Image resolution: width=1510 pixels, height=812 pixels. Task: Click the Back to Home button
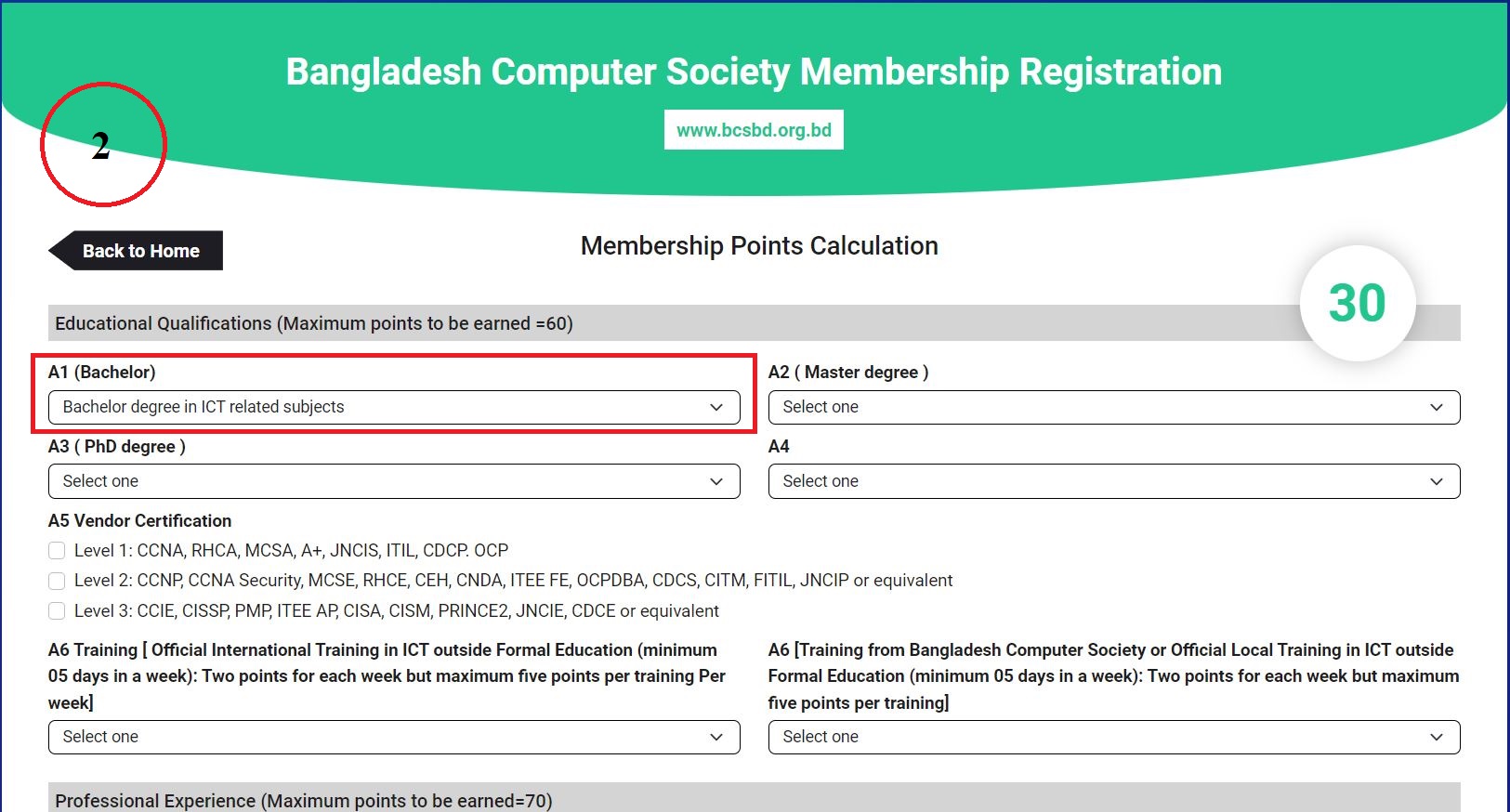[139, 251]
